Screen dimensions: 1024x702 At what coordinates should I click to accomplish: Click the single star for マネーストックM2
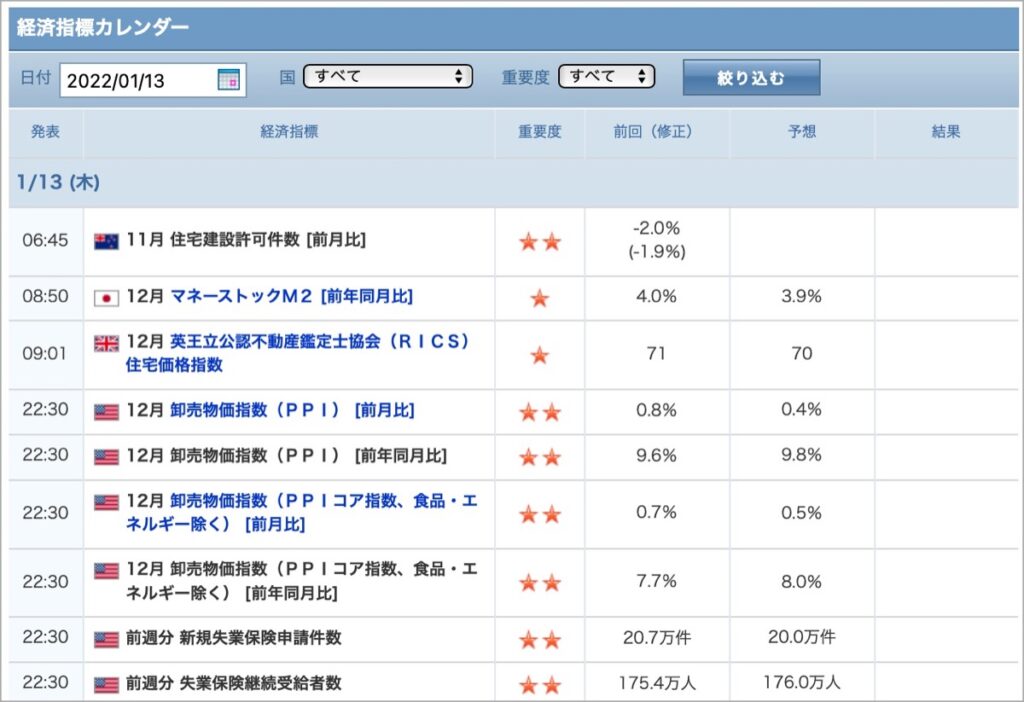539,298
